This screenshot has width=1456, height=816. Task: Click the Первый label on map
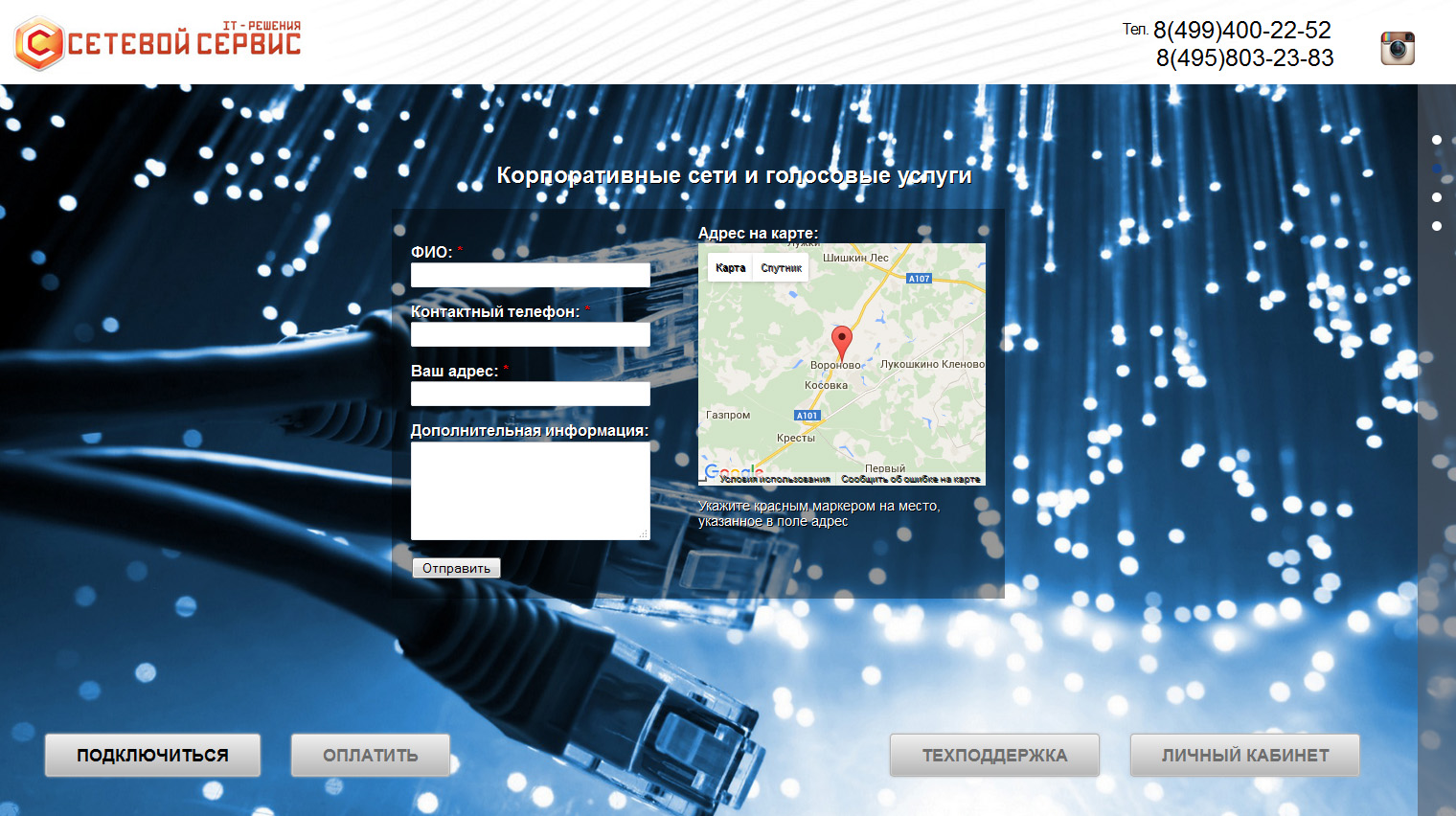[x=885, y=468]
